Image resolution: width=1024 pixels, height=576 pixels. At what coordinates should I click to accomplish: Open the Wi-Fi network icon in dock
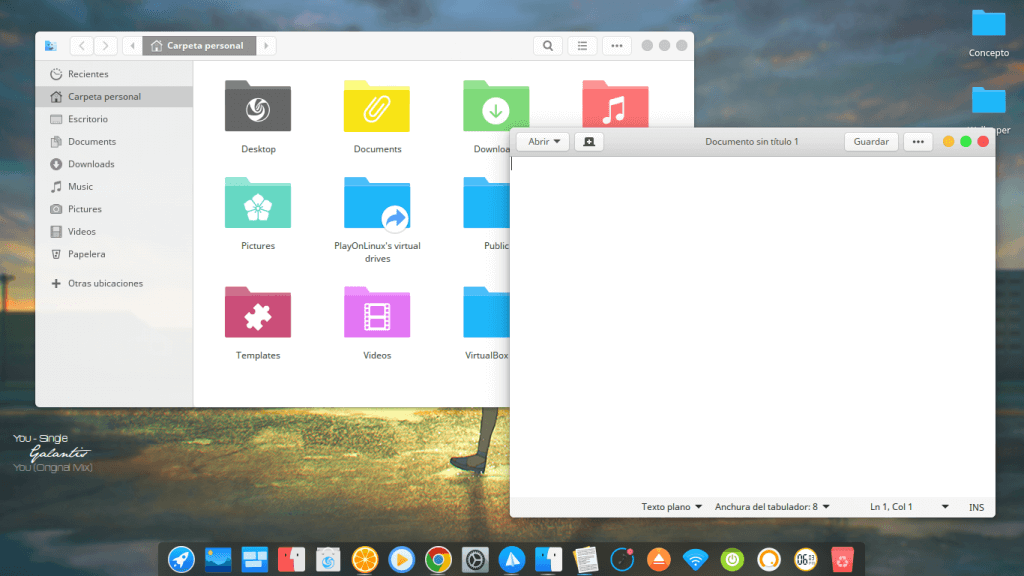(696, 560)
